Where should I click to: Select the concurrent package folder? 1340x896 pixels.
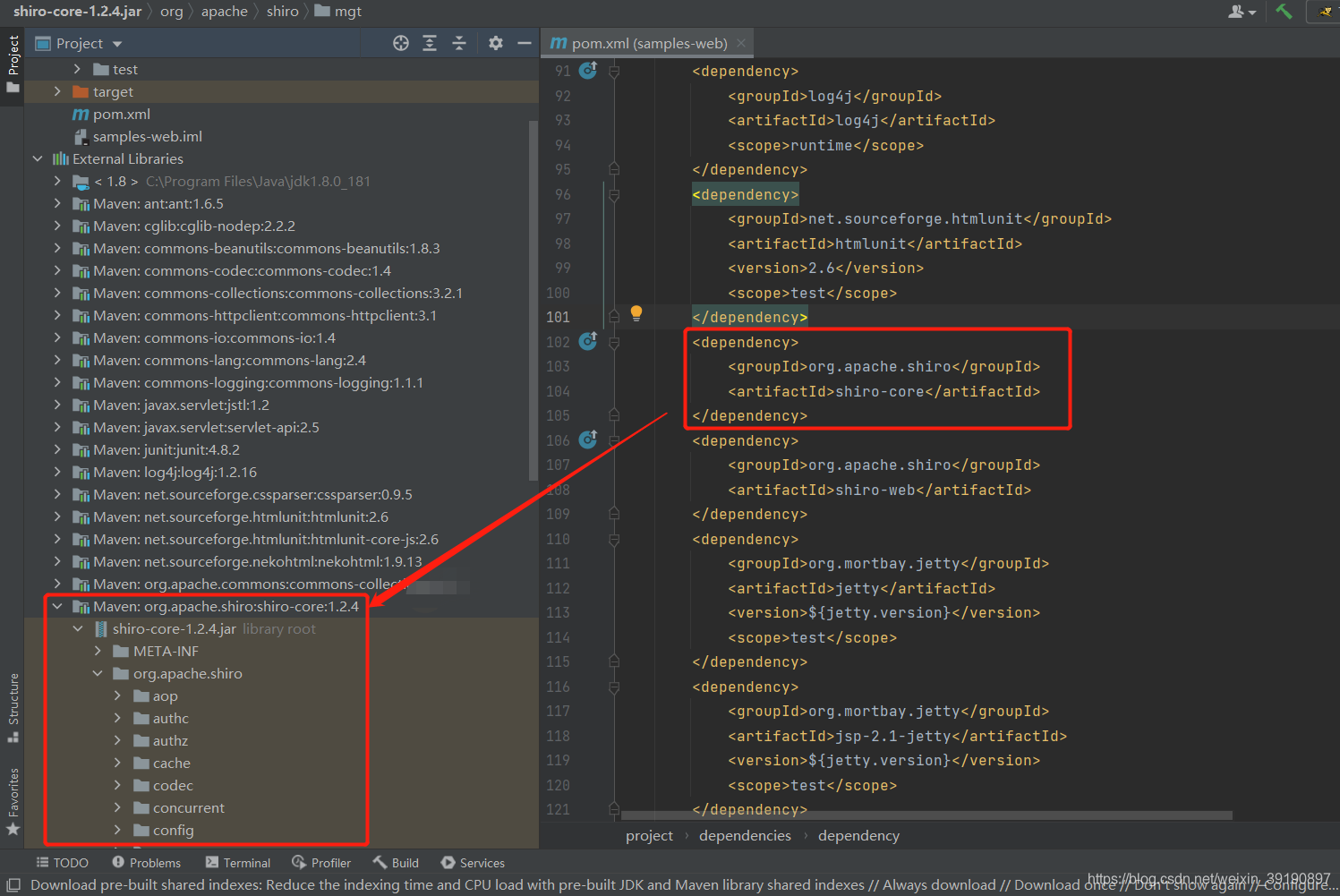[179, 807]
